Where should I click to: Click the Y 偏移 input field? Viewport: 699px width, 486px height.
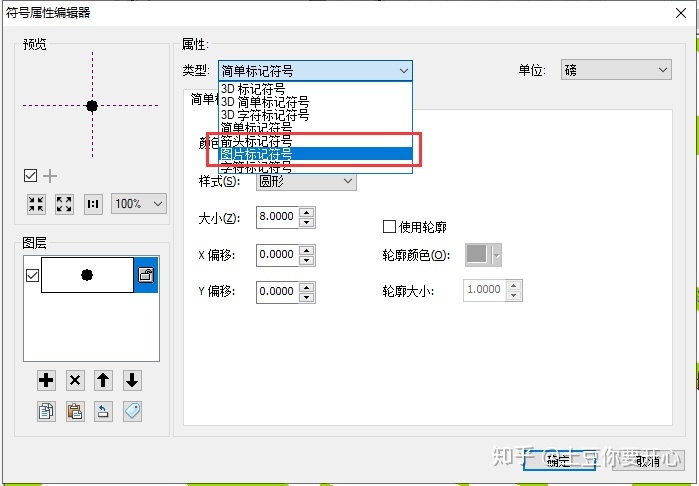277,292
